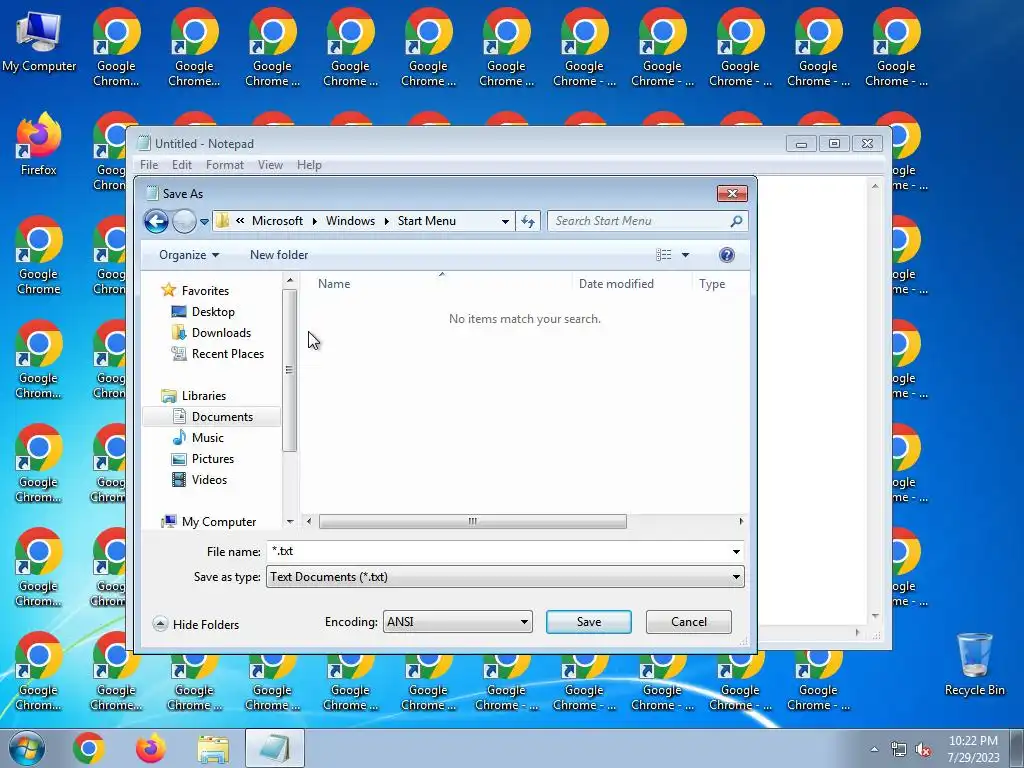This screenshot has width=1024, height=768.
Task: Click the magnifier search icon
Action: [736, 221]
